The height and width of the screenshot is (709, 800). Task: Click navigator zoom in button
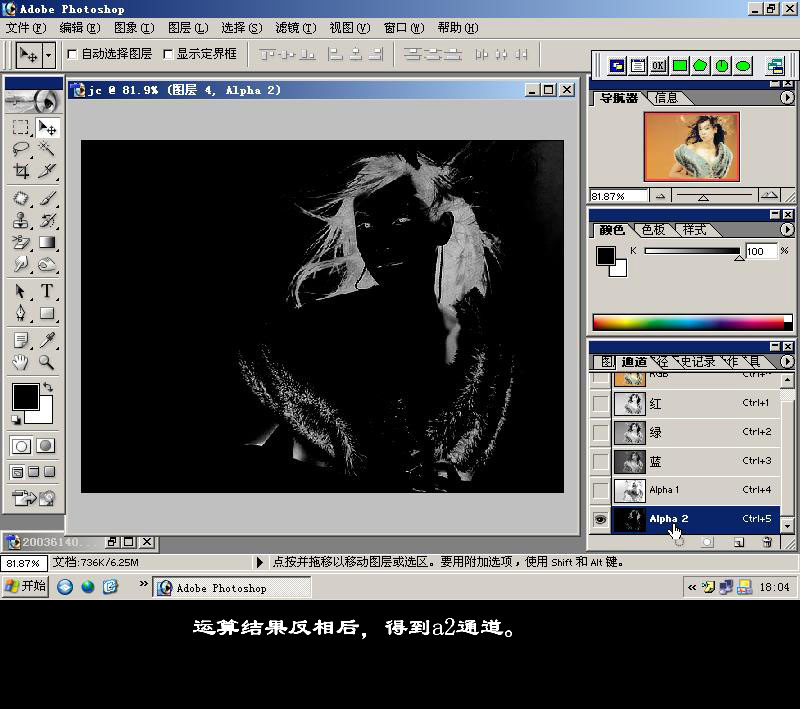click(x=769, y=196)
